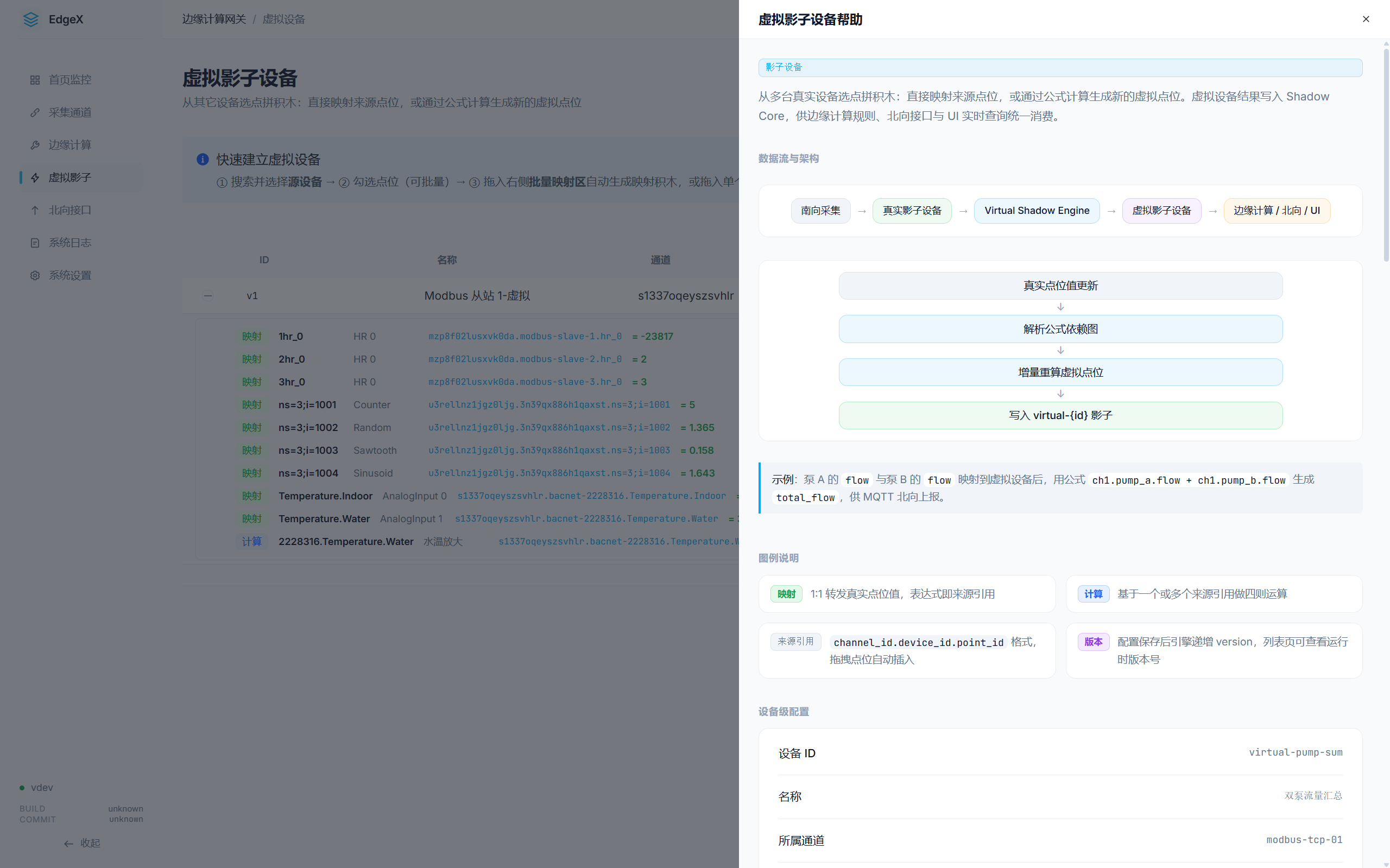Click ns=3;i=1003 Sawtooth point
Image resolution: width=1390 pixels, height=868 pixels.
pos(308,451)
